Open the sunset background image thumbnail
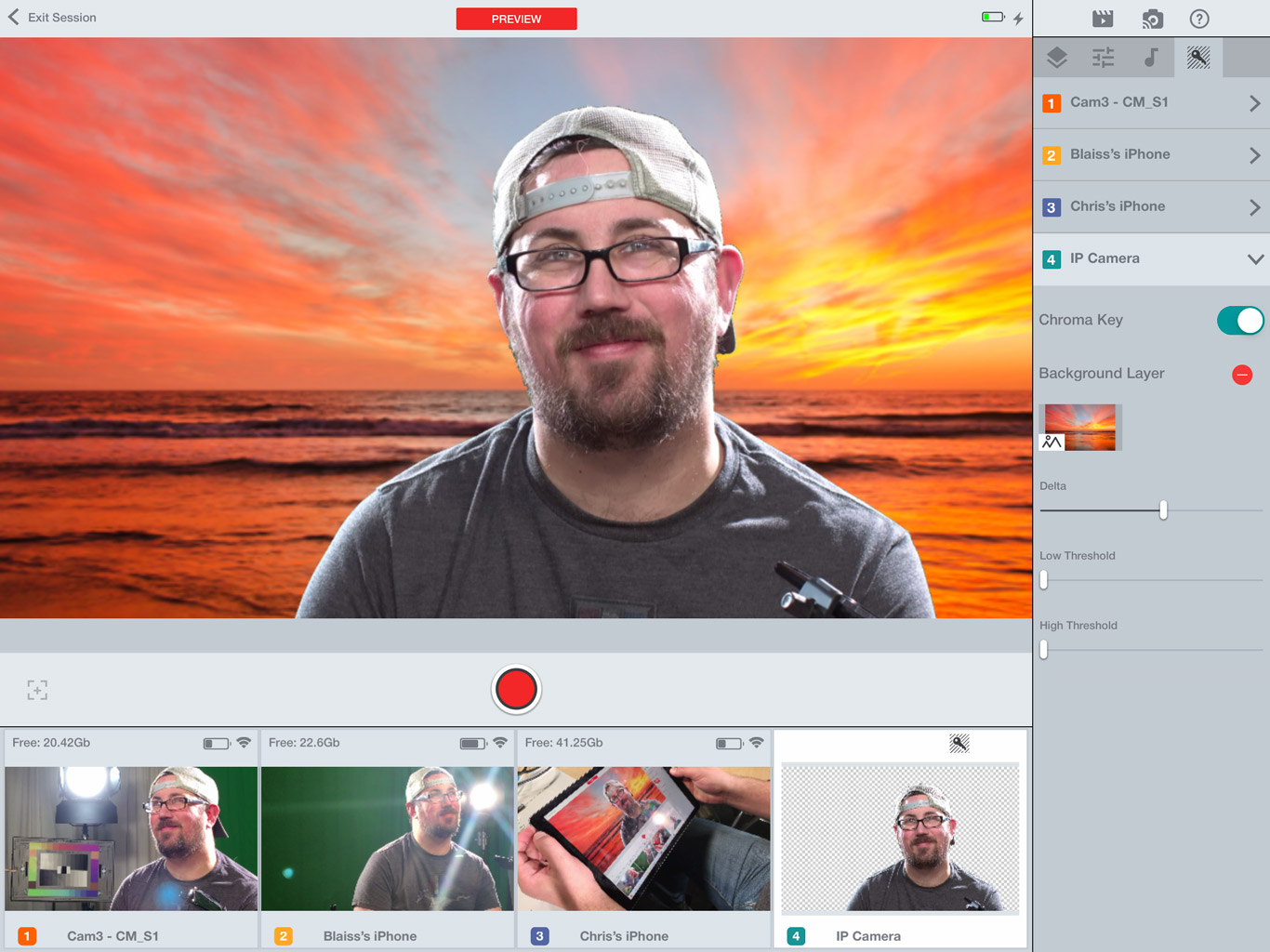This screenshot has width=1270, height=952. click(1079, 427)
